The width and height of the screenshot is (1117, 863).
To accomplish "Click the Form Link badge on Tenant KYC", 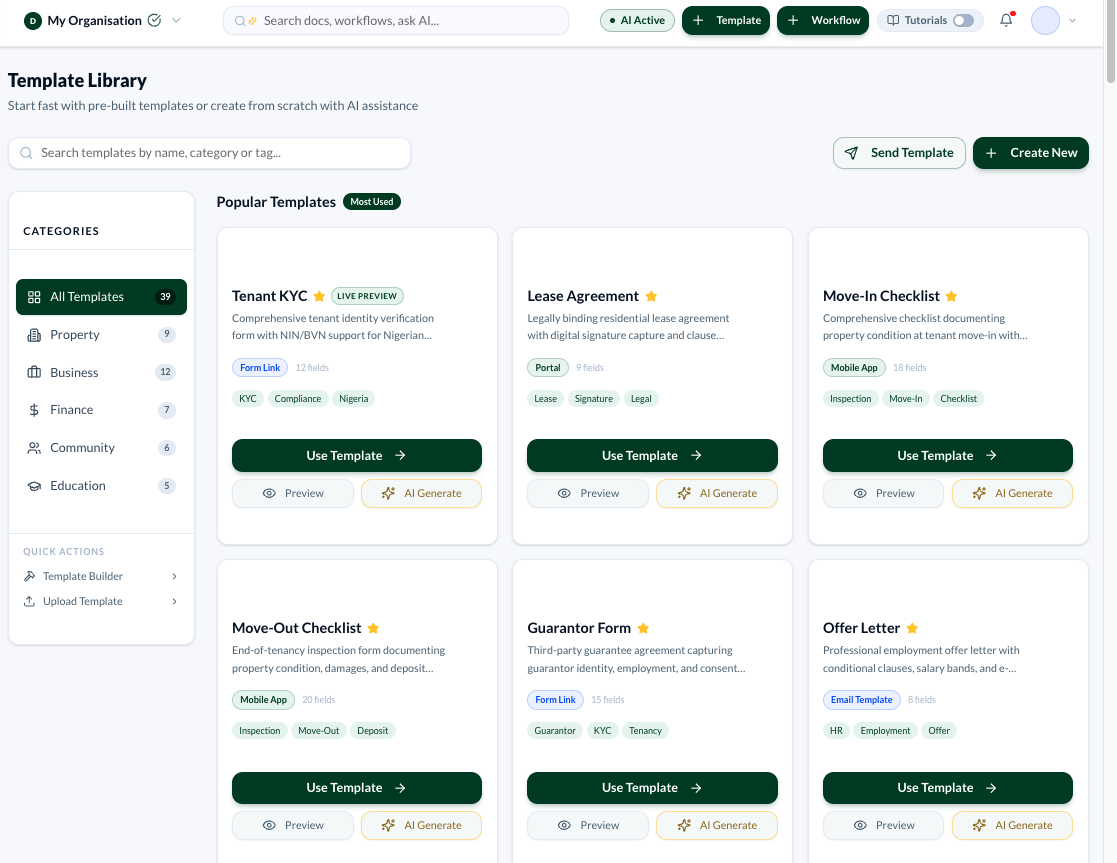I will click(x=260, y=368).
